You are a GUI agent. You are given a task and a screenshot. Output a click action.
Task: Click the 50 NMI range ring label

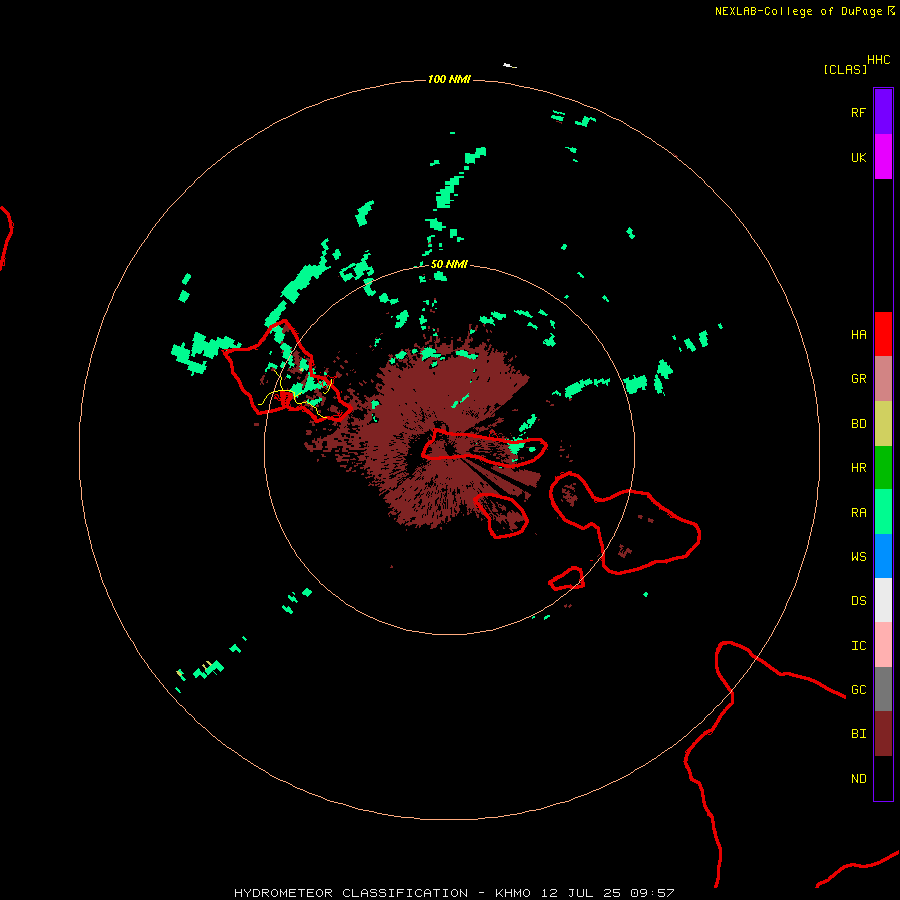click(x=449, y=264)
